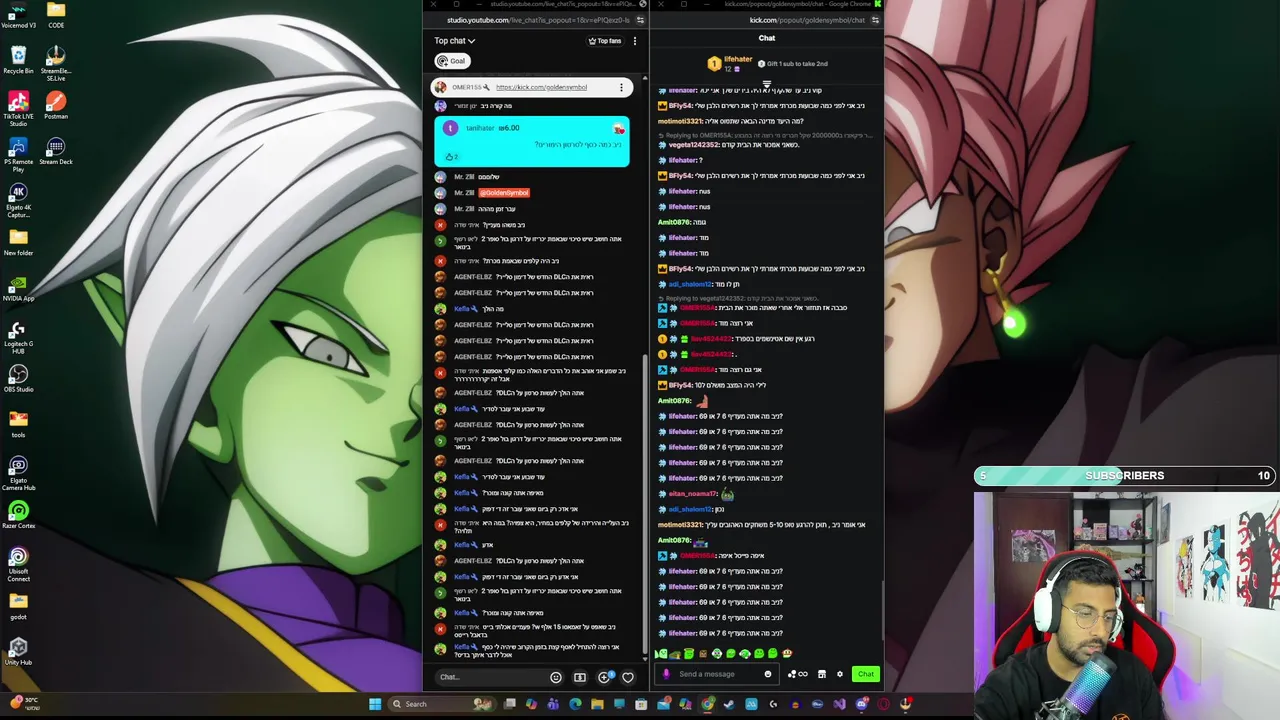Open the CODE folder on desktop
Screen dimensions: 1280x720
(x=56, y=14)
